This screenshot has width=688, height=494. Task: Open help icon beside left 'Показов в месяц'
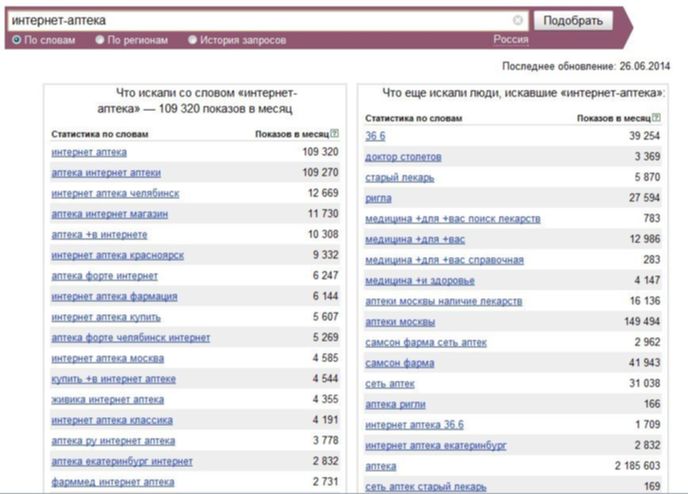(335, 133)
